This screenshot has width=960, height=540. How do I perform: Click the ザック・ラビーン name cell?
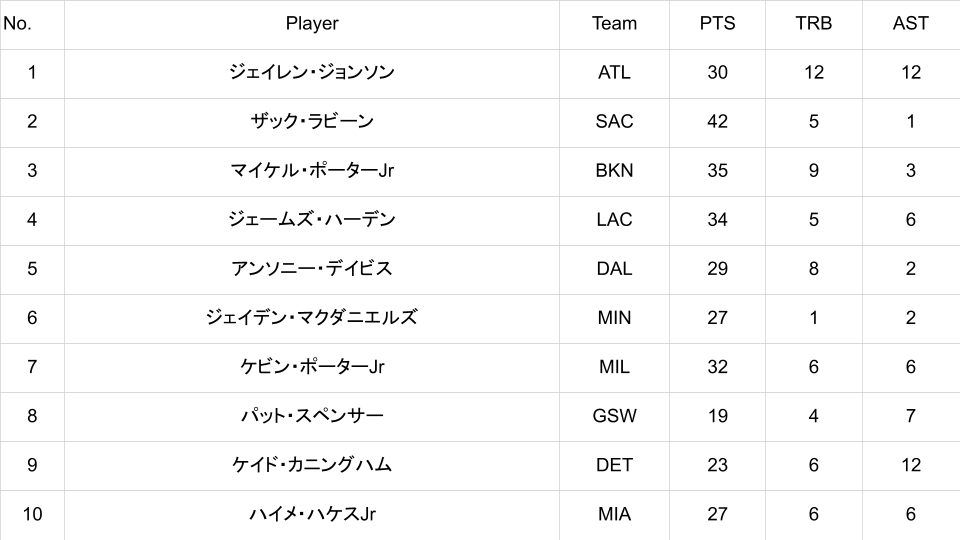point(312,122)
